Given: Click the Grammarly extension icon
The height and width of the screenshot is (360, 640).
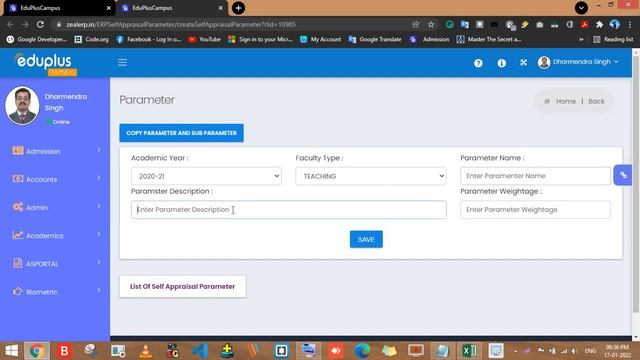Looking at the screenshot, I should click(x=449, y=24).
